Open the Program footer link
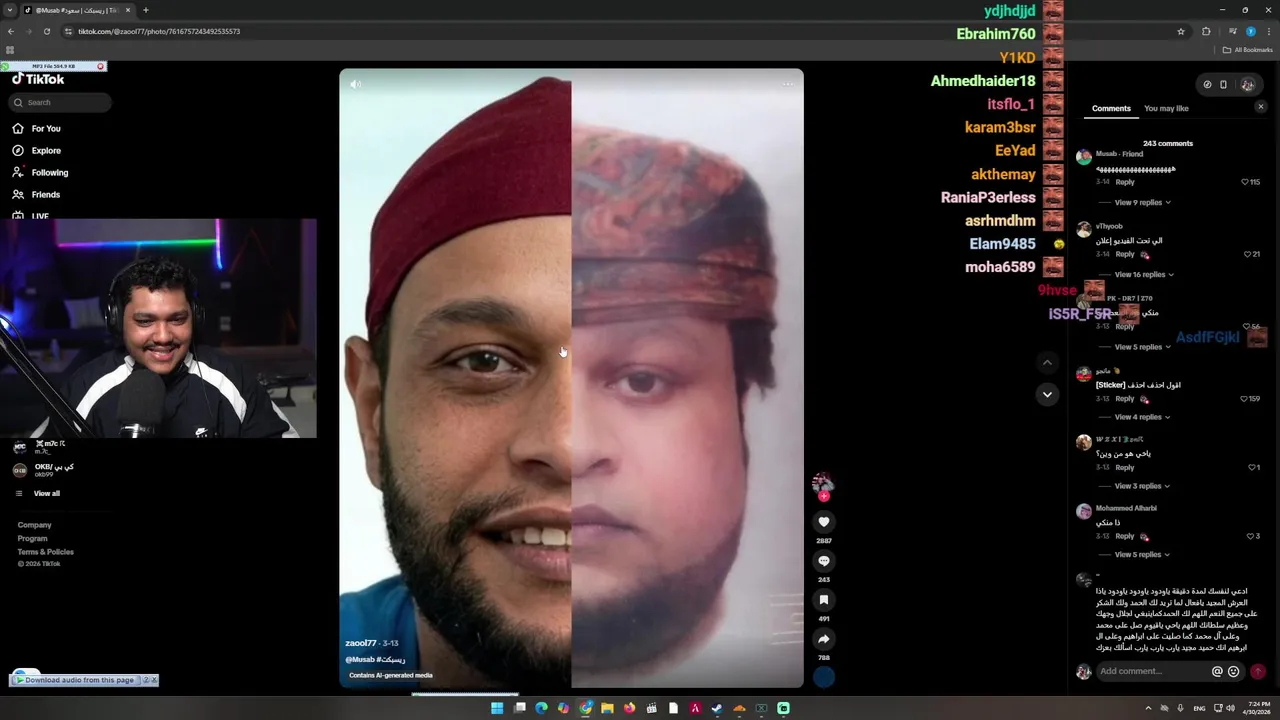 32,538
